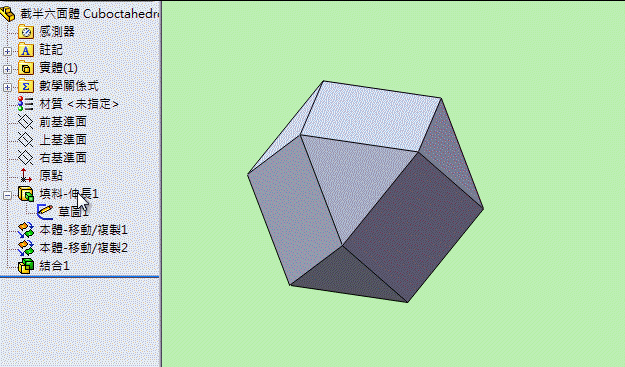Click the 前基準面 plane icon
The height and width of the screenshot is (367, 625).
point(26,122)
